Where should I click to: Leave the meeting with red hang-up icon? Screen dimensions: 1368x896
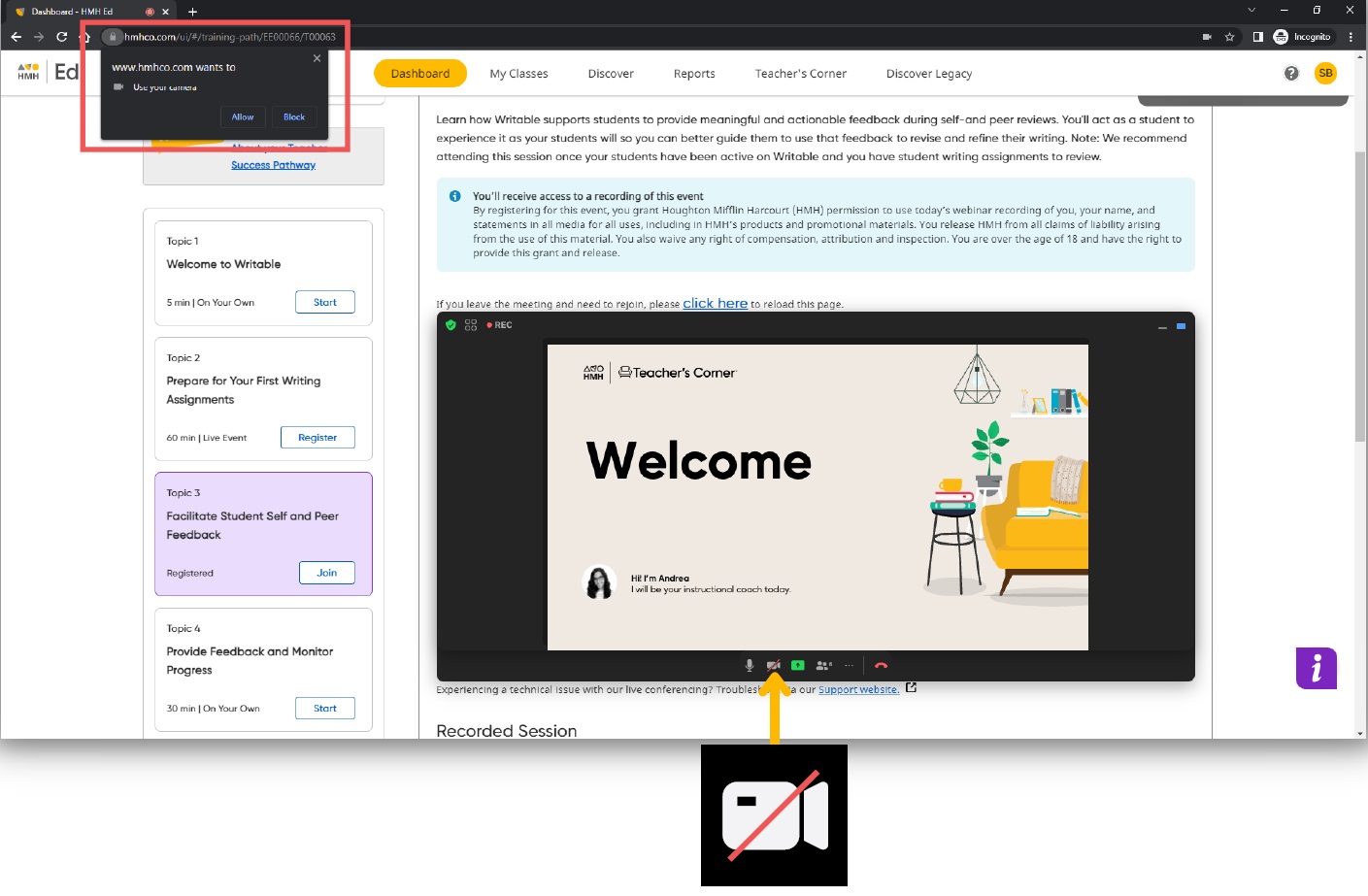coord(881,666)
